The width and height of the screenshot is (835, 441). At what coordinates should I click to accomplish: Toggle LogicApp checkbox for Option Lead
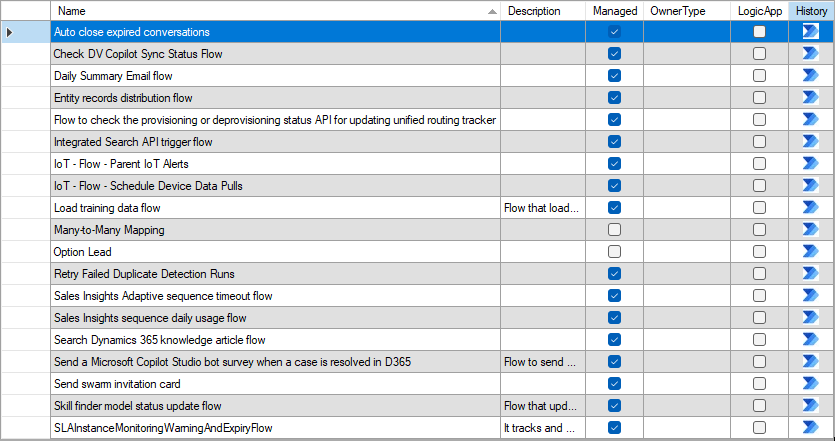click(x=759, y=252)
